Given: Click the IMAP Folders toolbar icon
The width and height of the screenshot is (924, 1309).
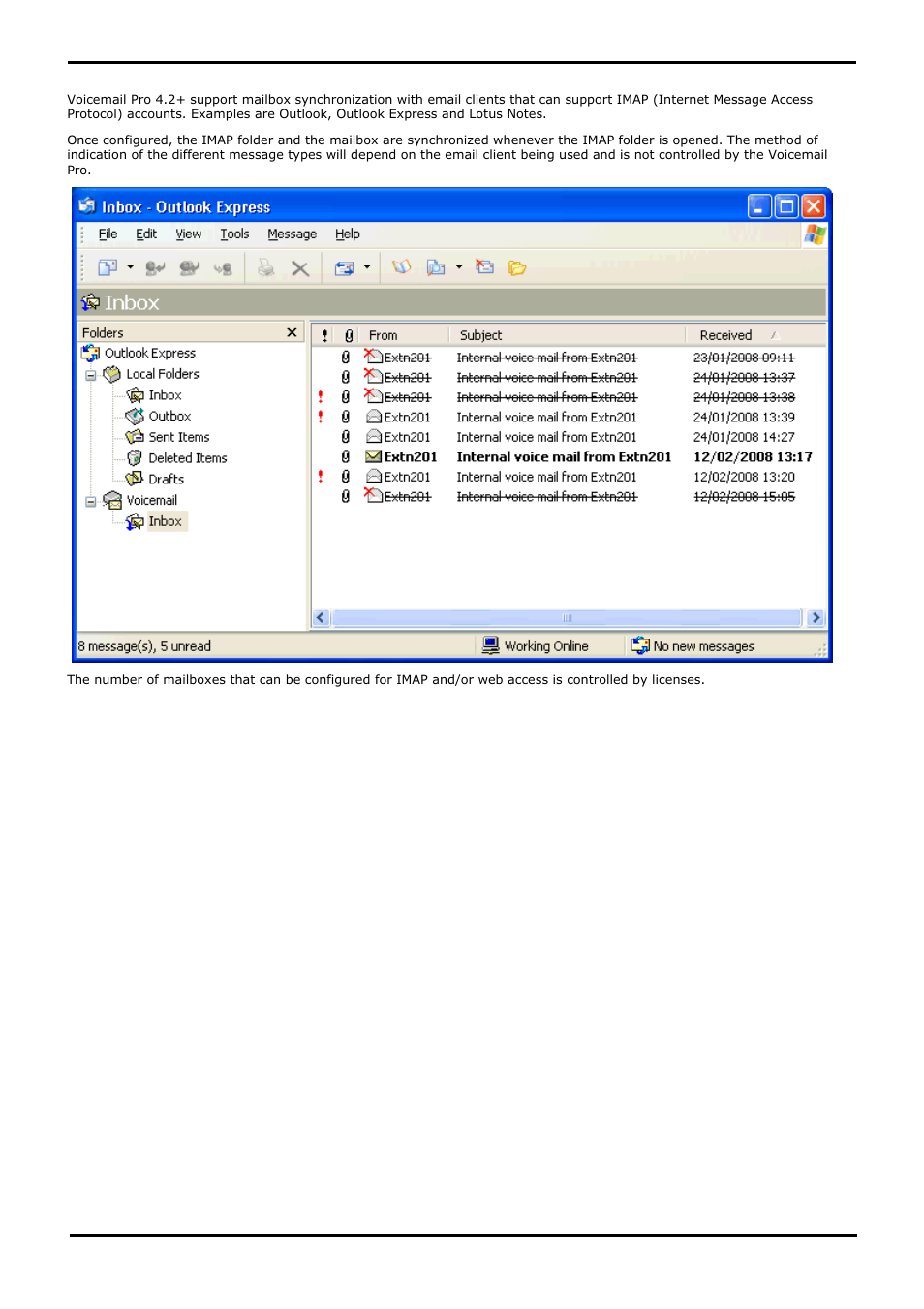Looking at the screenshot, I should [x=517, y=268].
